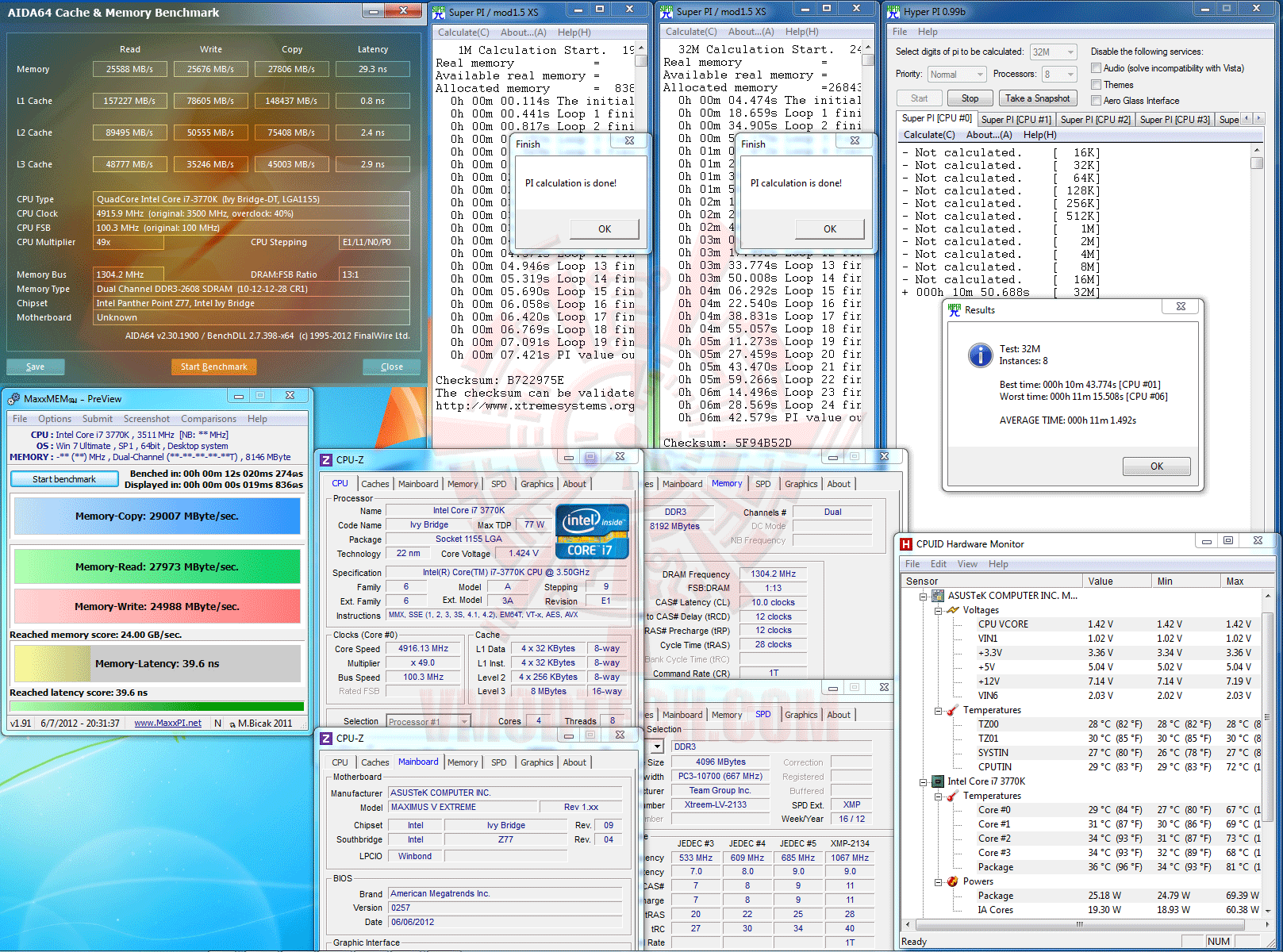Enable the Audio service disable checkbox

point(1096,68)
